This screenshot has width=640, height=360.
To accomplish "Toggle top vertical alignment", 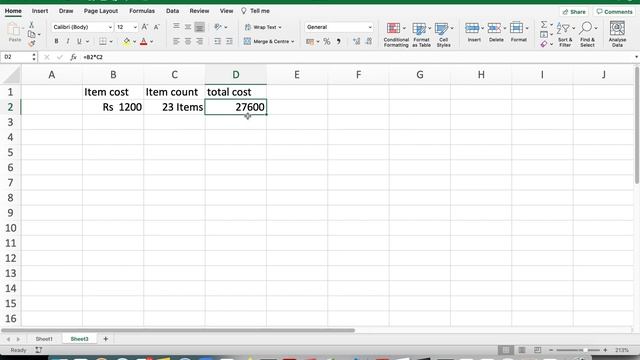I will 176,27.
